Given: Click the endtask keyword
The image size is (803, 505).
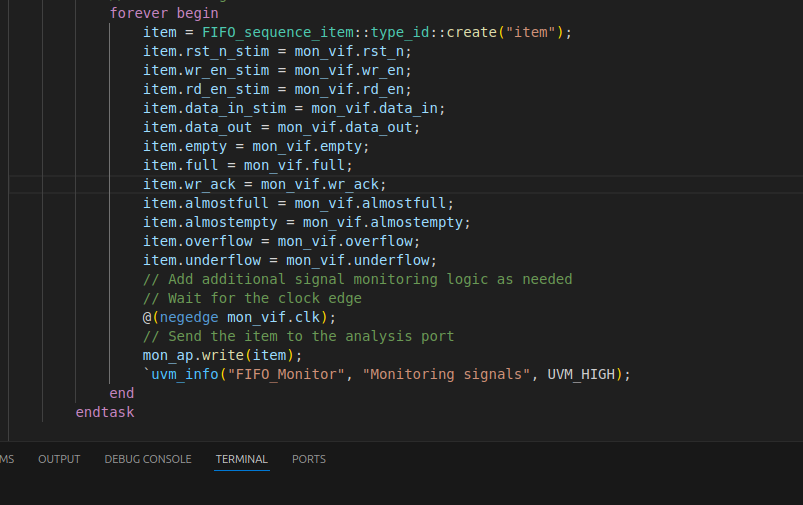Looking at the screenshot, I should tap(105, 412).
